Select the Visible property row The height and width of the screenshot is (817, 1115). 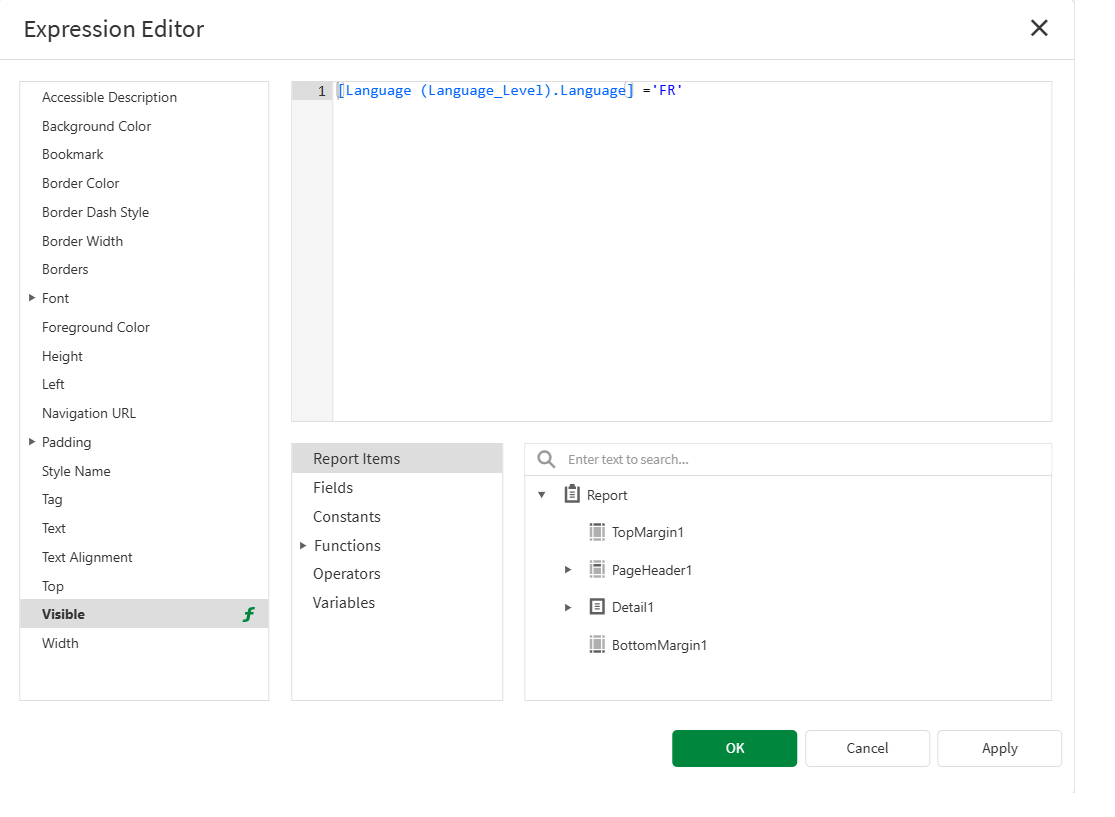[x=144, y=614]
